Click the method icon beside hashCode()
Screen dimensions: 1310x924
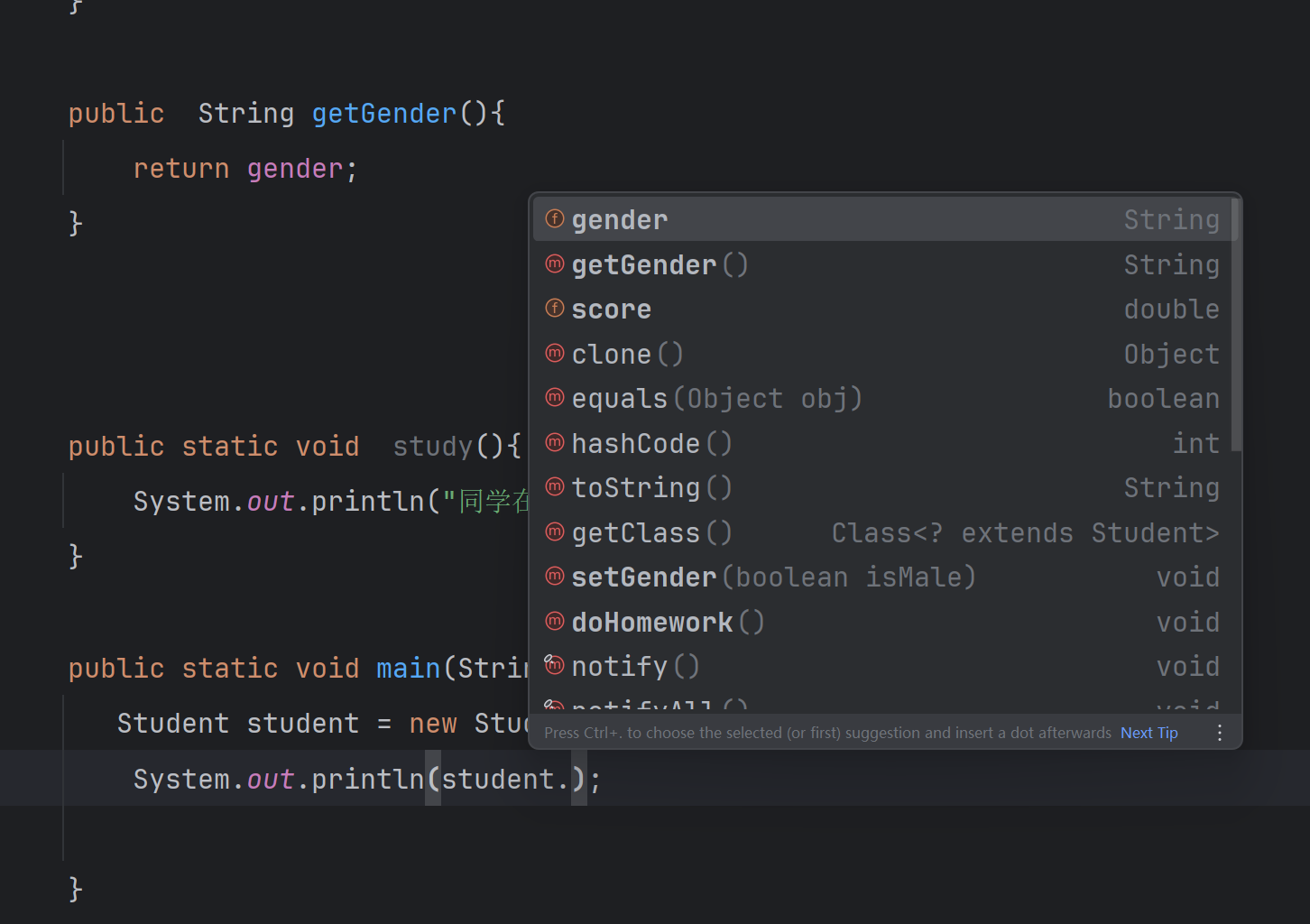[x=555, y=442]
